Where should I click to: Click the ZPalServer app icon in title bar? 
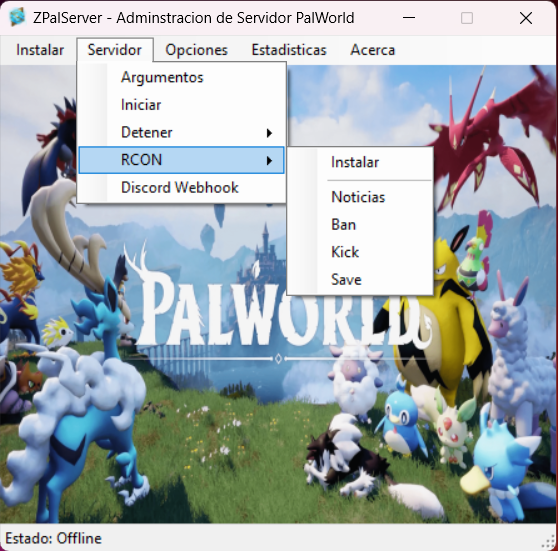[x=17, y=17]
